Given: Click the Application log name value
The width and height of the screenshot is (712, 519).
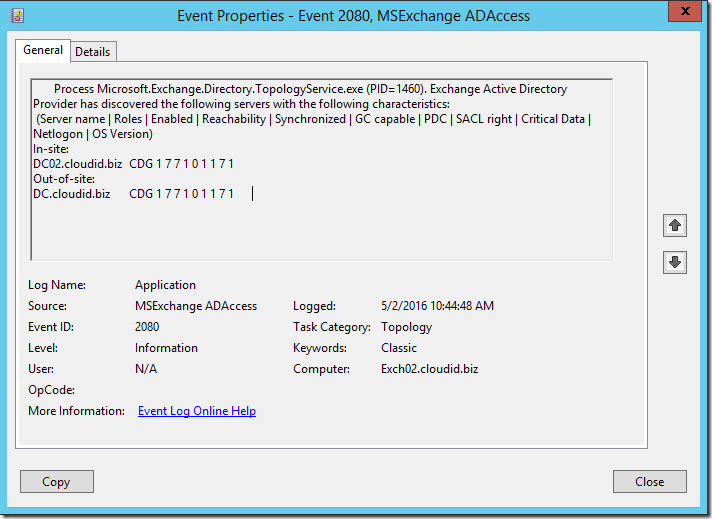Looking at the screenshot, I should (165, 285).
